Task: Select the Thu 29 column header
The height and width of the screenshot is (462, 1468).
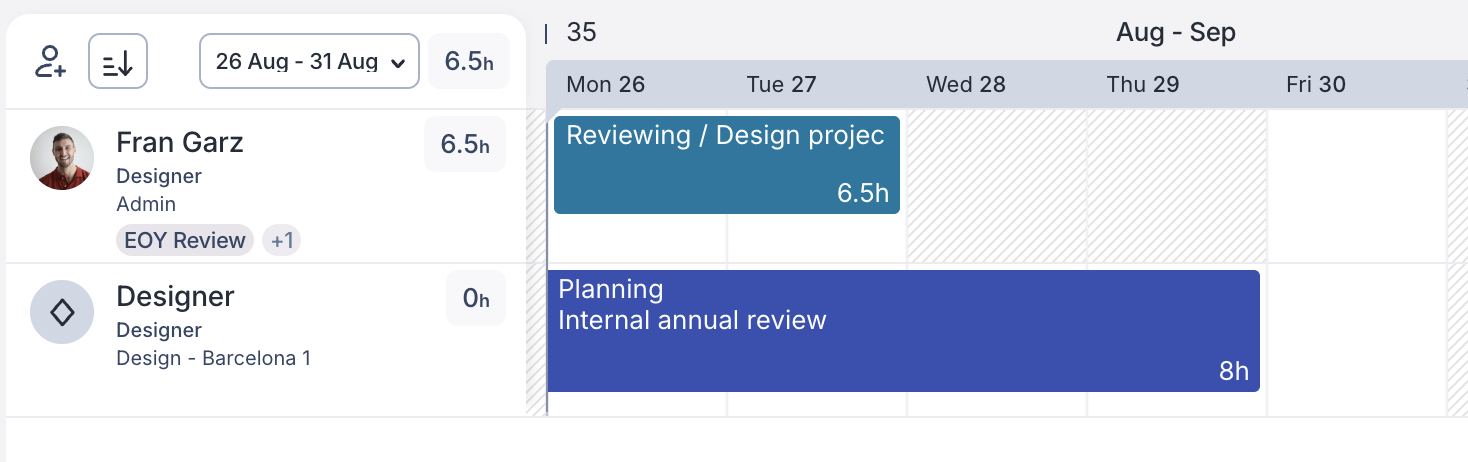Action: pyautogui.click(x=1143, y=85)
